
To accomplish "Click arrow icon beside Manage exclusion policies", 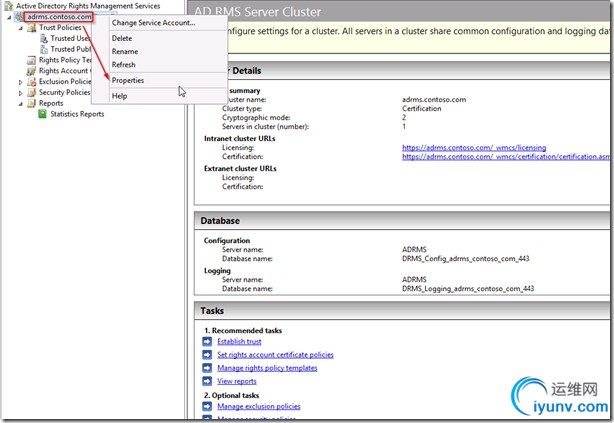I will (x=207, y=407).
